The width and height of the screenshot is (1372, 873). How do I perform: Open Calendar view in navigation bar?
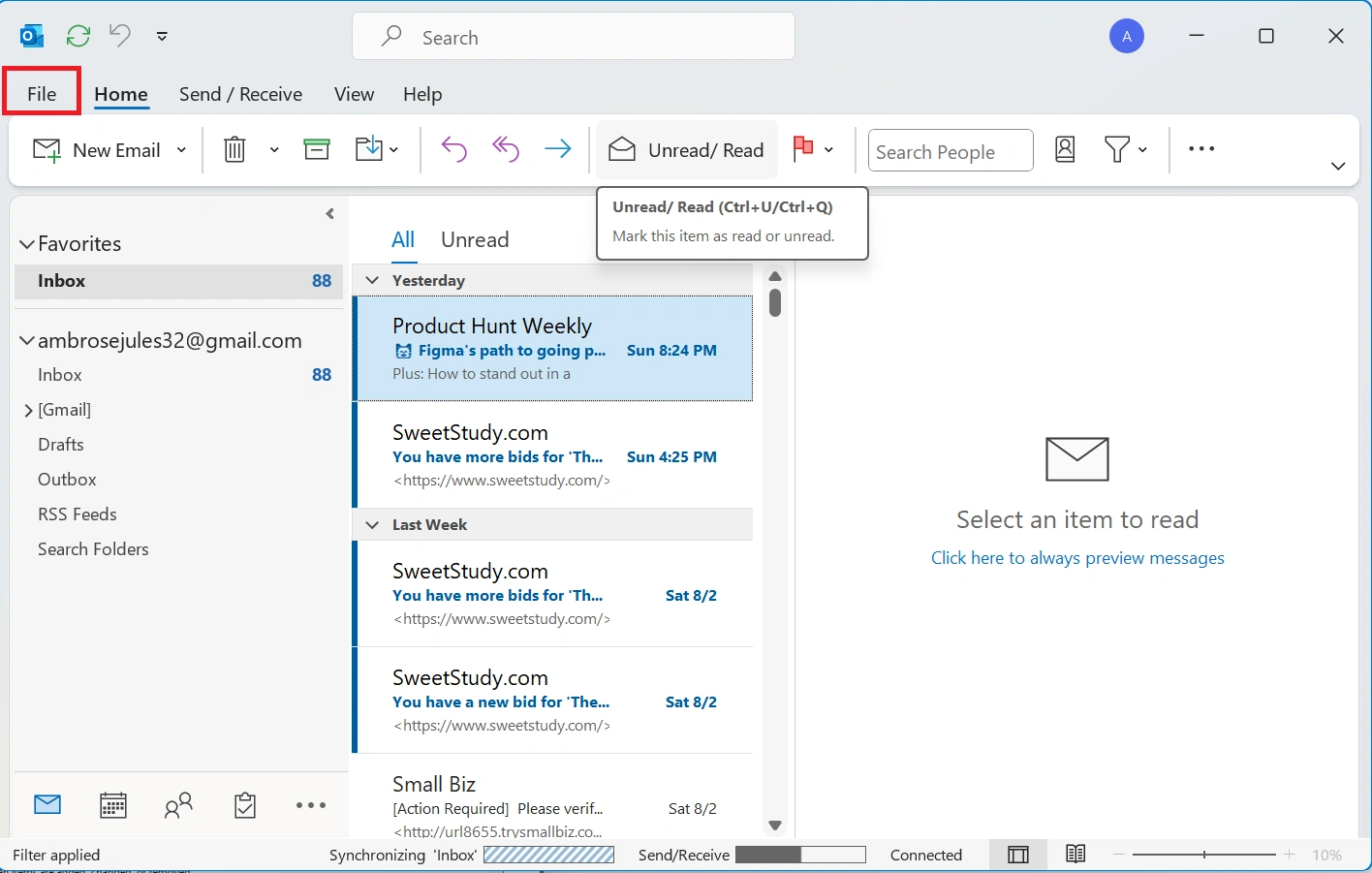[x=113, y=805]
